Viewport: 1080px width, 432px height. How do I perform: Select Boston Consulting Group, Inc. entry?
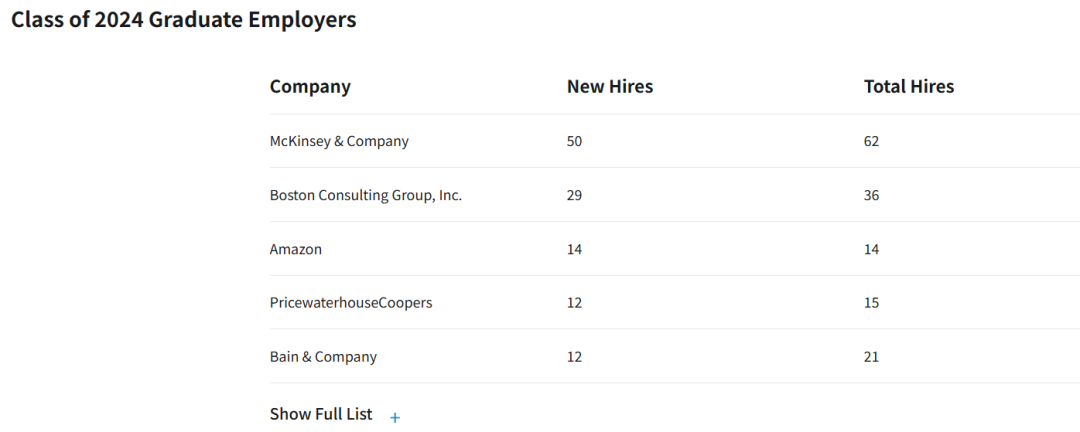click(x=366, y=195)
